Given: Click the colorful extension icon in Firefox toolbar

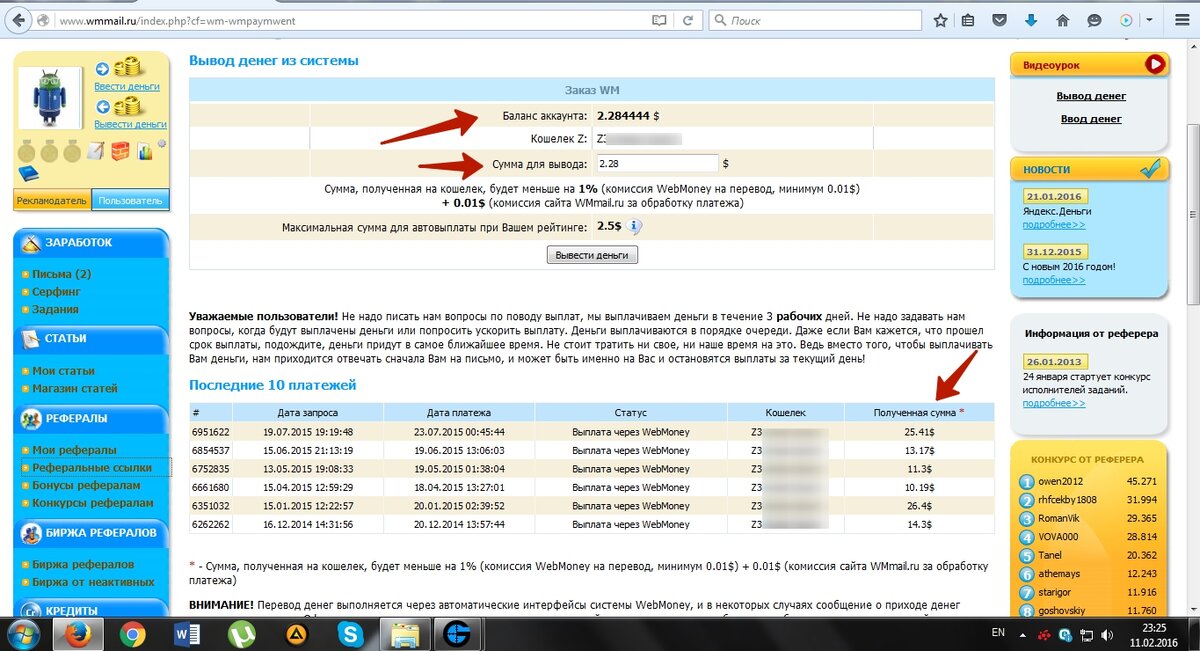Looking at the screenshot, I should tap(1127, 20).
